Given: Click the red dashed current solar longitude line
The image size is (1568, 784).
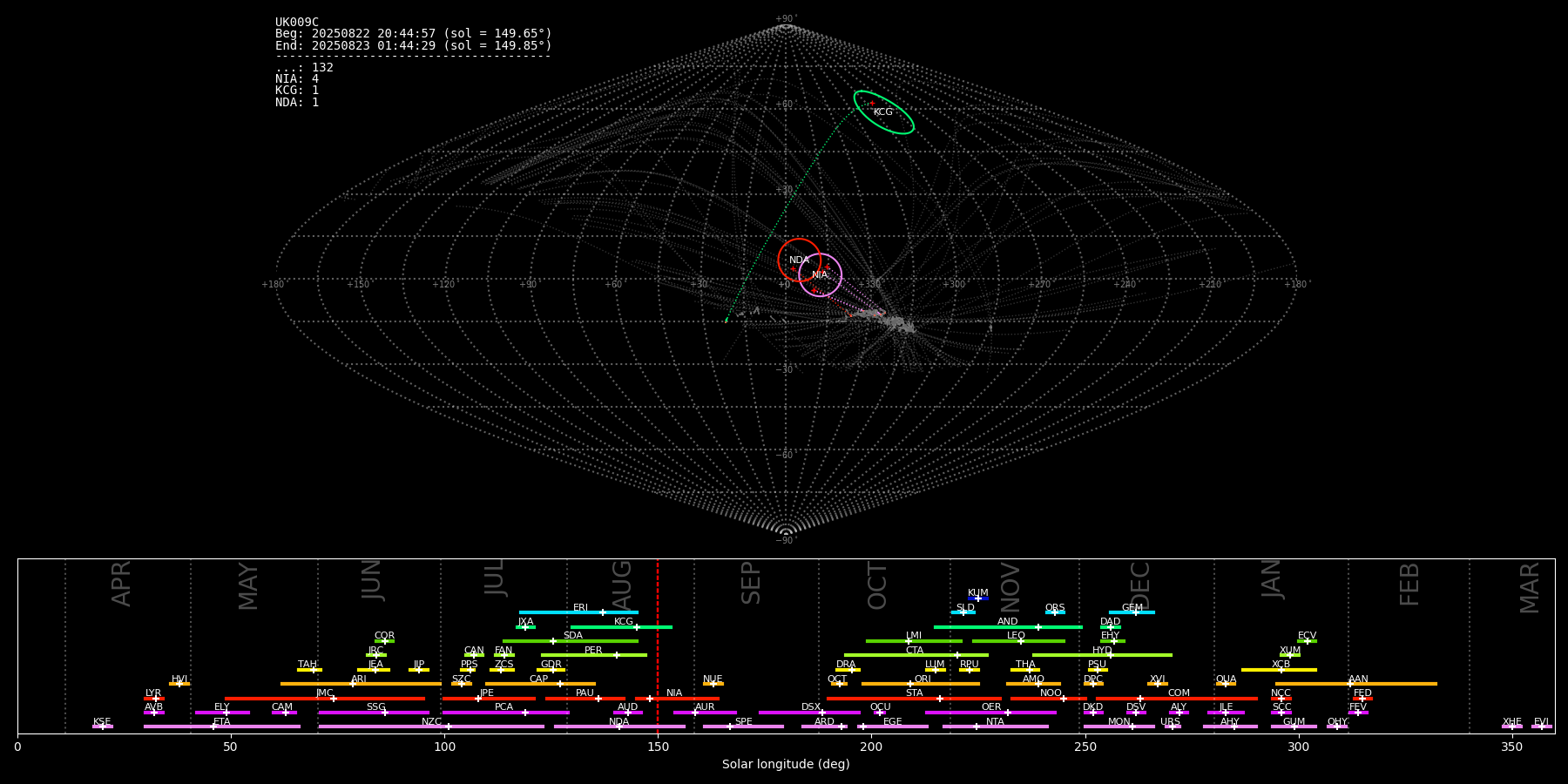Looking at the screenshot, I should pos(658,645).
